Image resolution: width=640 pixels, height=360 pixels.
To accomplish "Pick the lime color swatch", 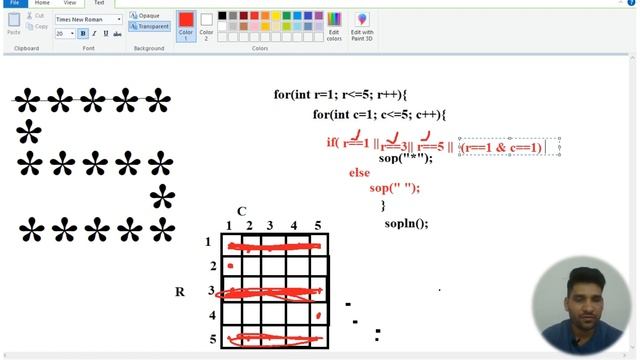I will 287,27.
